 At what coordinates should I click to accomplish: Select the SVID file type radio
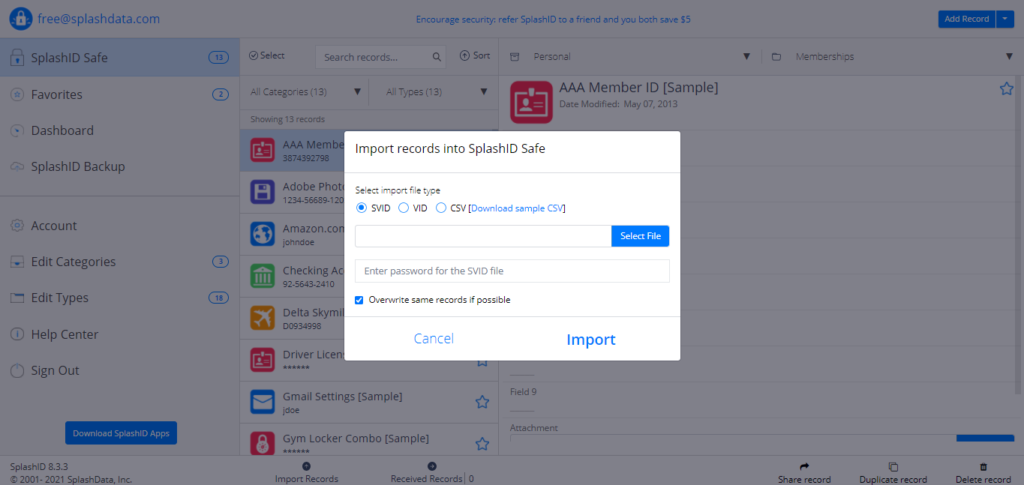[x=362, y=208]
